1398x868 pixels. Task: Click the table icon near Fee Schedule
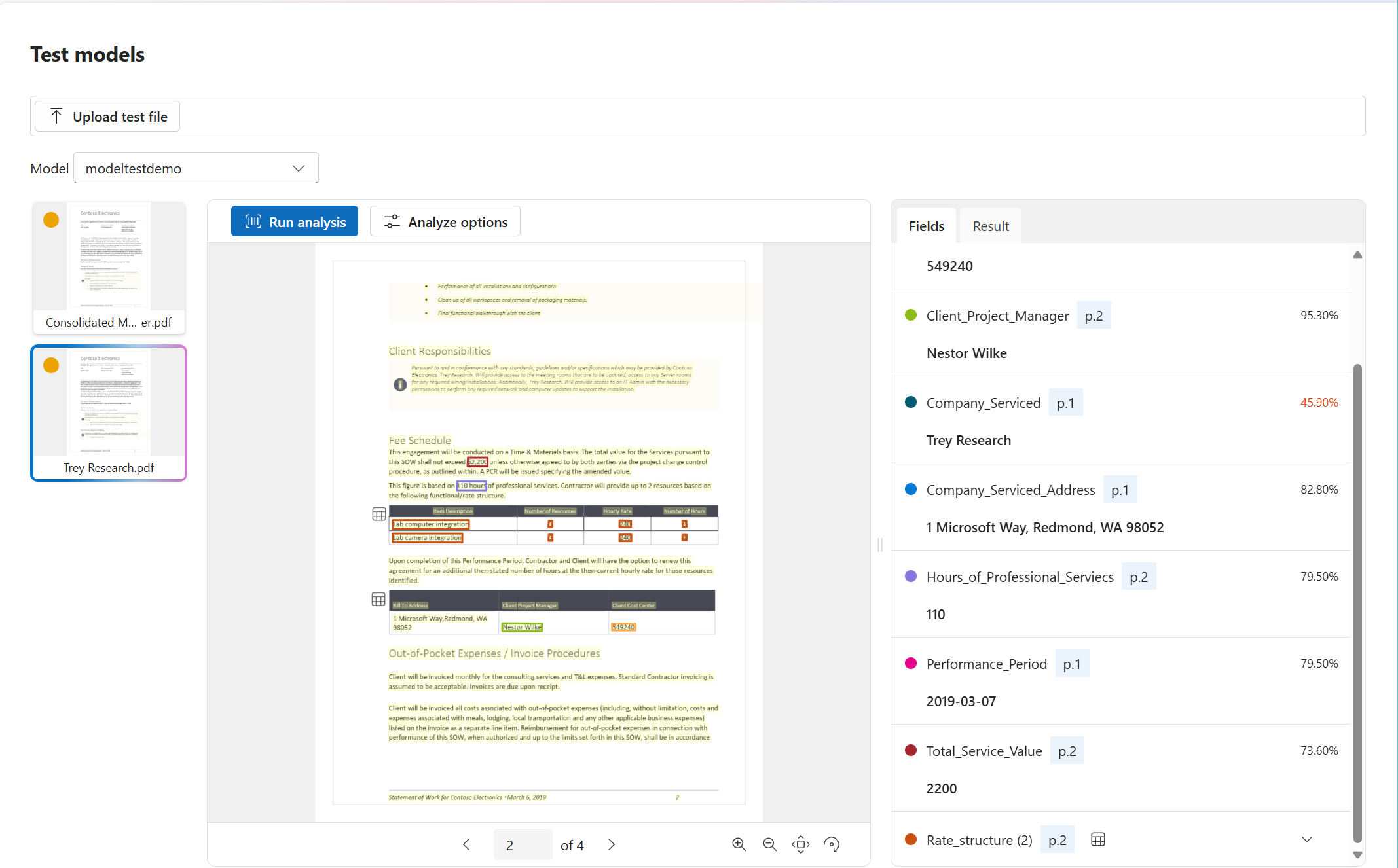379,514
